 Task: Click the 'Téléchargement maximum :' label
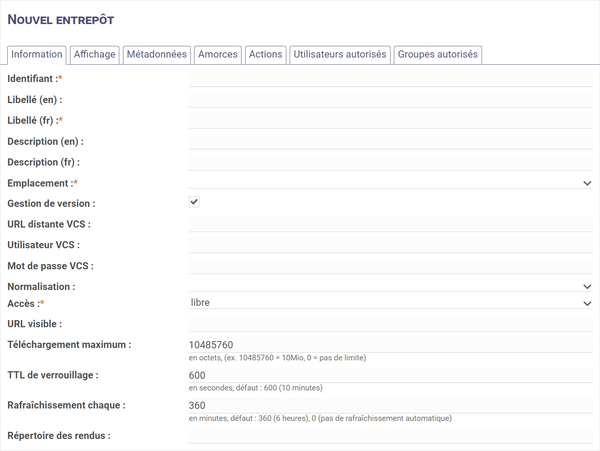[x=69, y=345]
